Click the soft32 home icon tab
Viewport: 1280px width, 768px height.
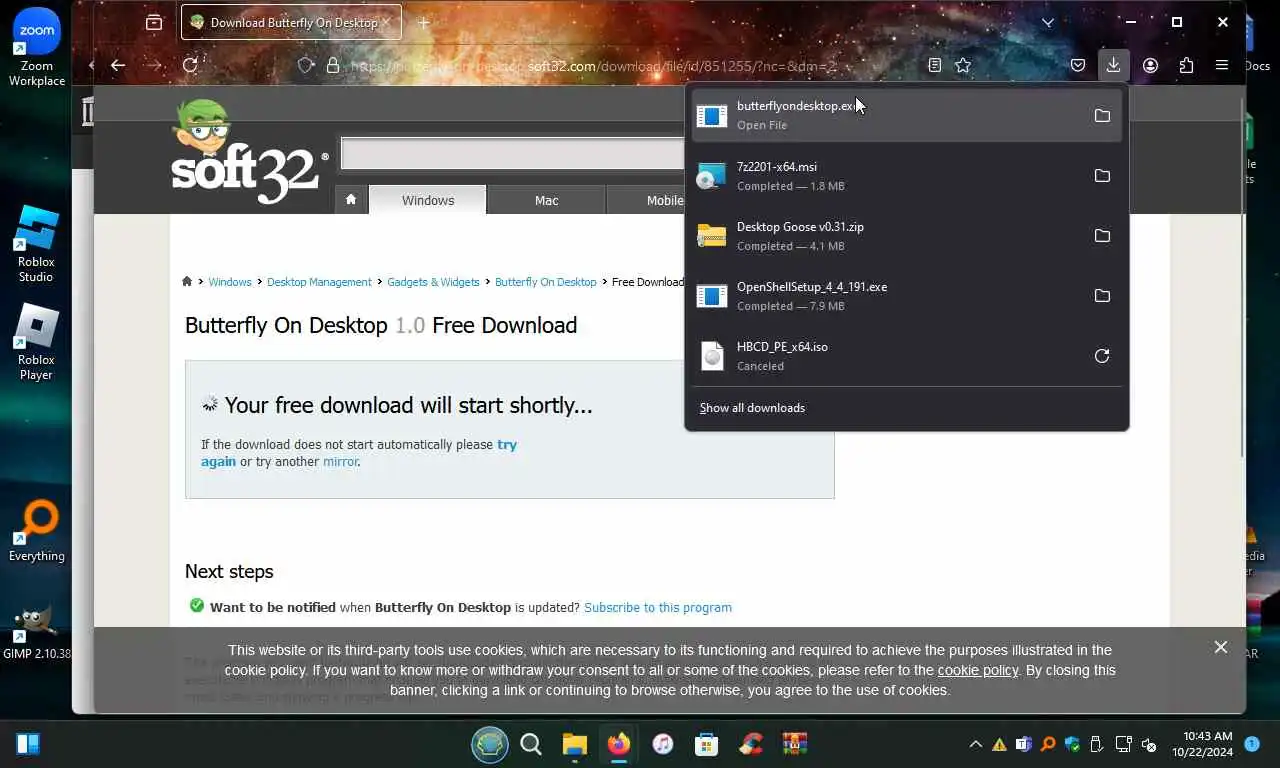(x=350, y=200)
